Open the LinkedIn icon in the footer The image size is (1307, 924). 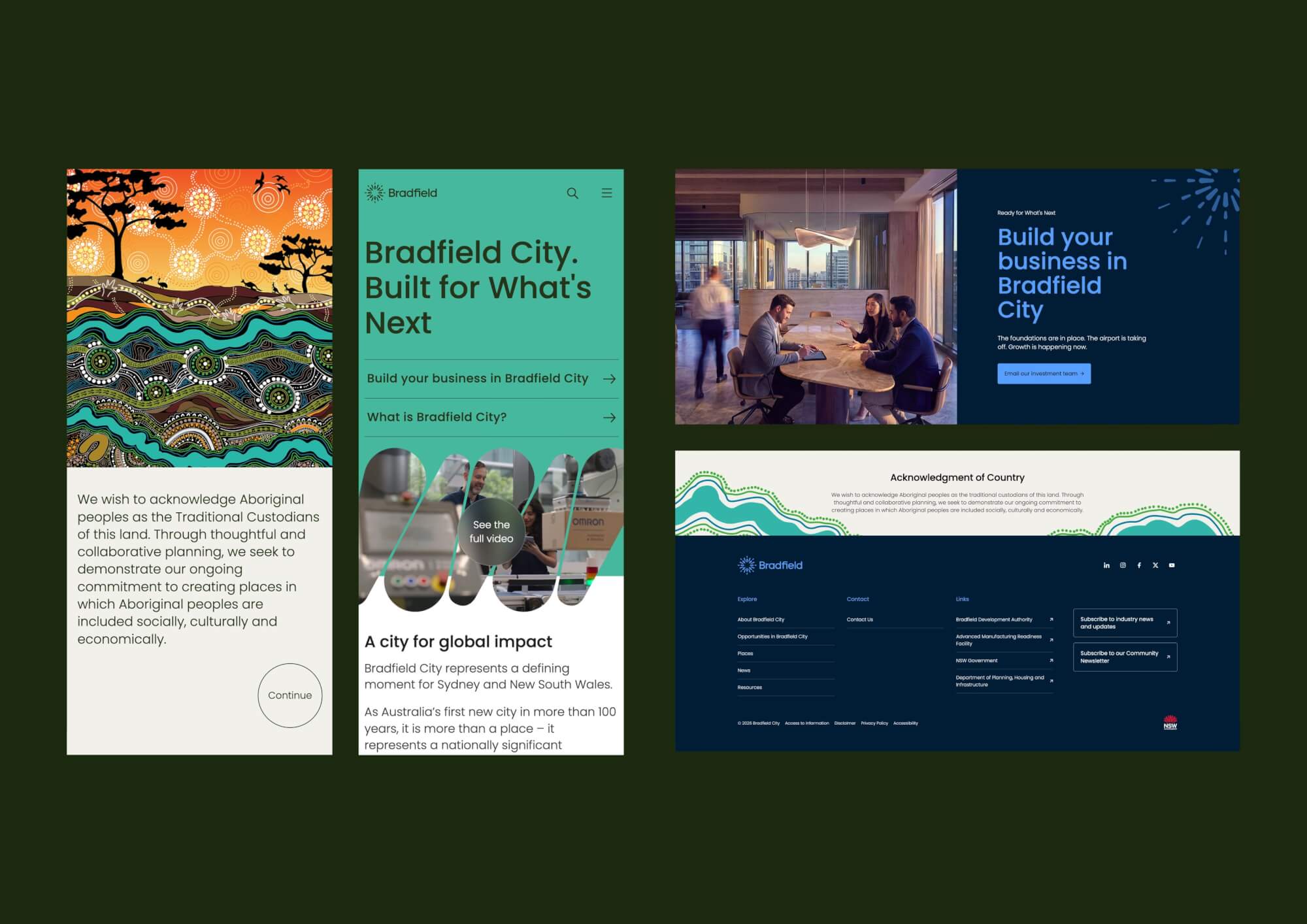point(1106,565)
